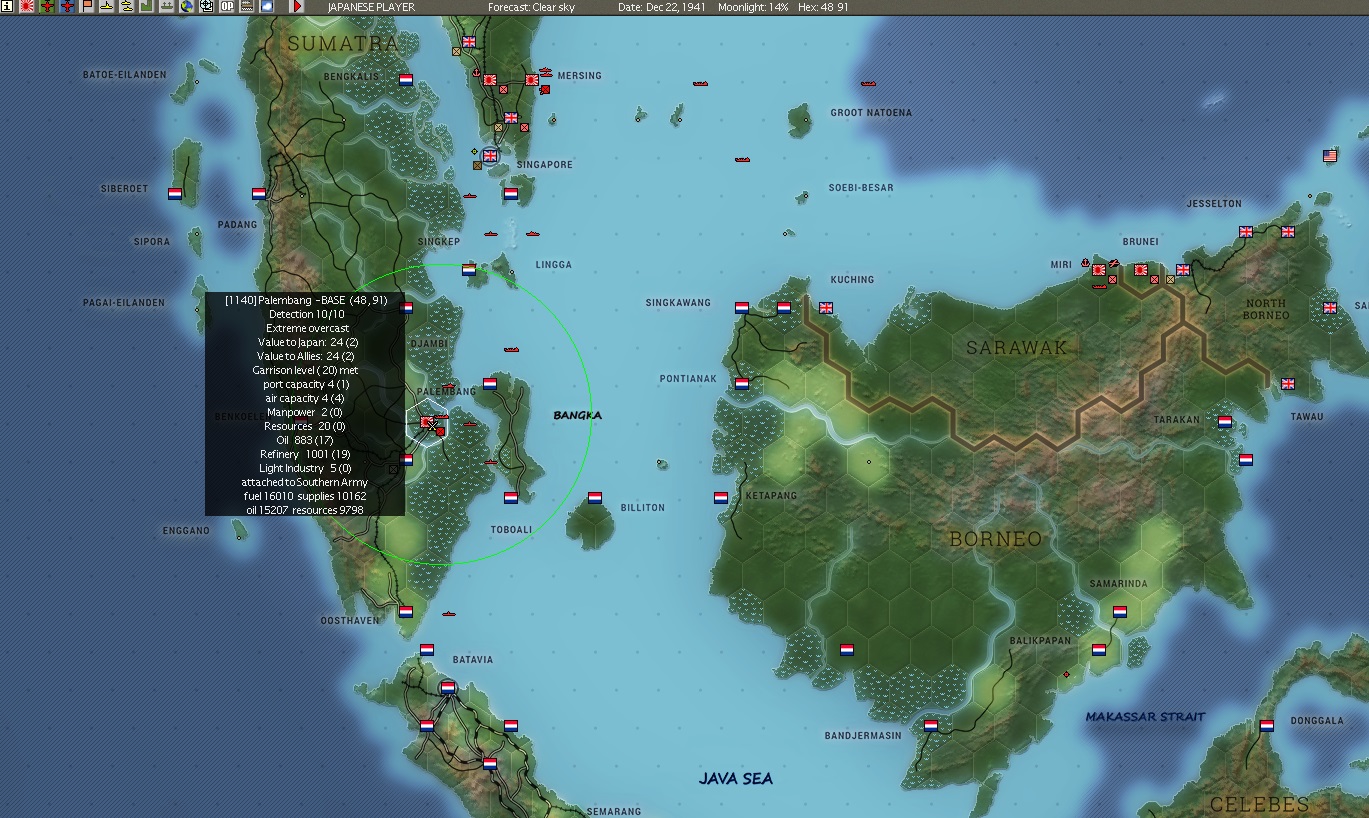Screen dimensions: 1369x818
Task: Click the Japanese rising sun flag toolbar icon
Action: (27, 6)
